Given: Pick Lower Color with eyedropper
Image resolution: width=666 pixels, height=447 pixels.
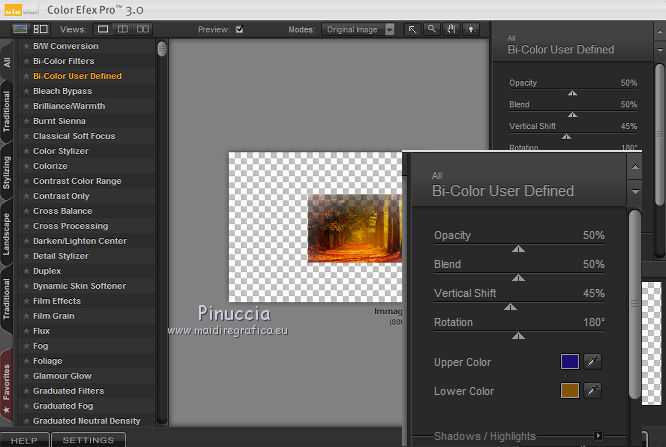Looking at the screenshot, I should tap(592, 391).
